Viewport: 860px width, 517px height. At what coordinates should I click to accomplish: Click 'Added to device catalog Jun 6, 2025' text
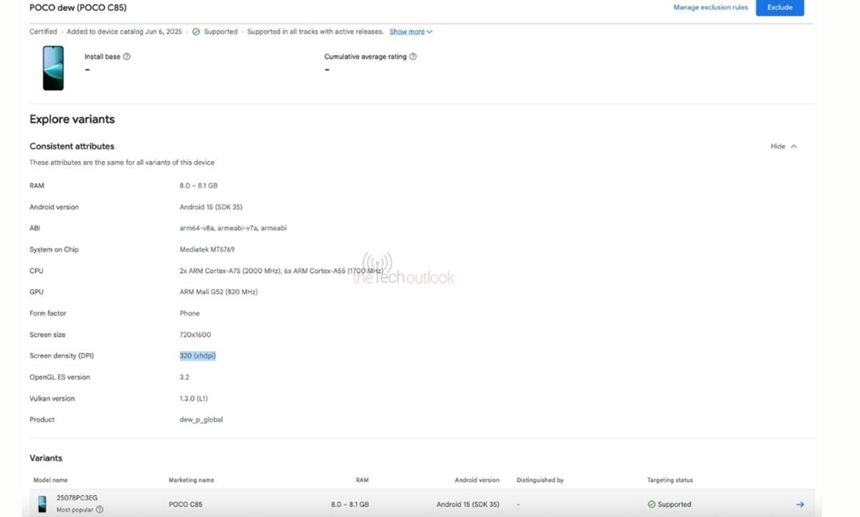click(124, 32)
